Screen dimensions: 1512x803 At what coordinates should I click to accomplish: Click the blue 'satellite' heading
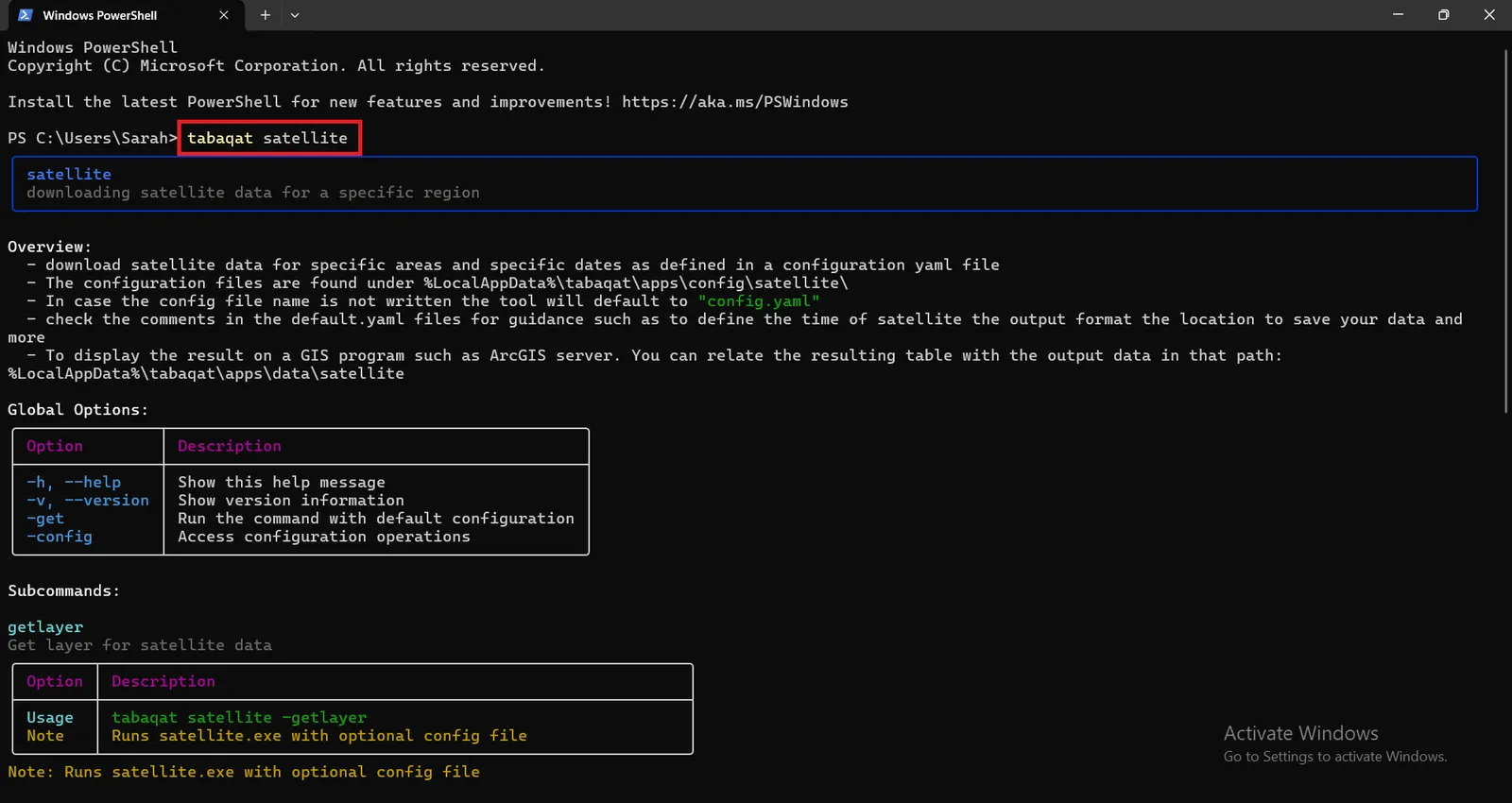[x=69, y=174]
